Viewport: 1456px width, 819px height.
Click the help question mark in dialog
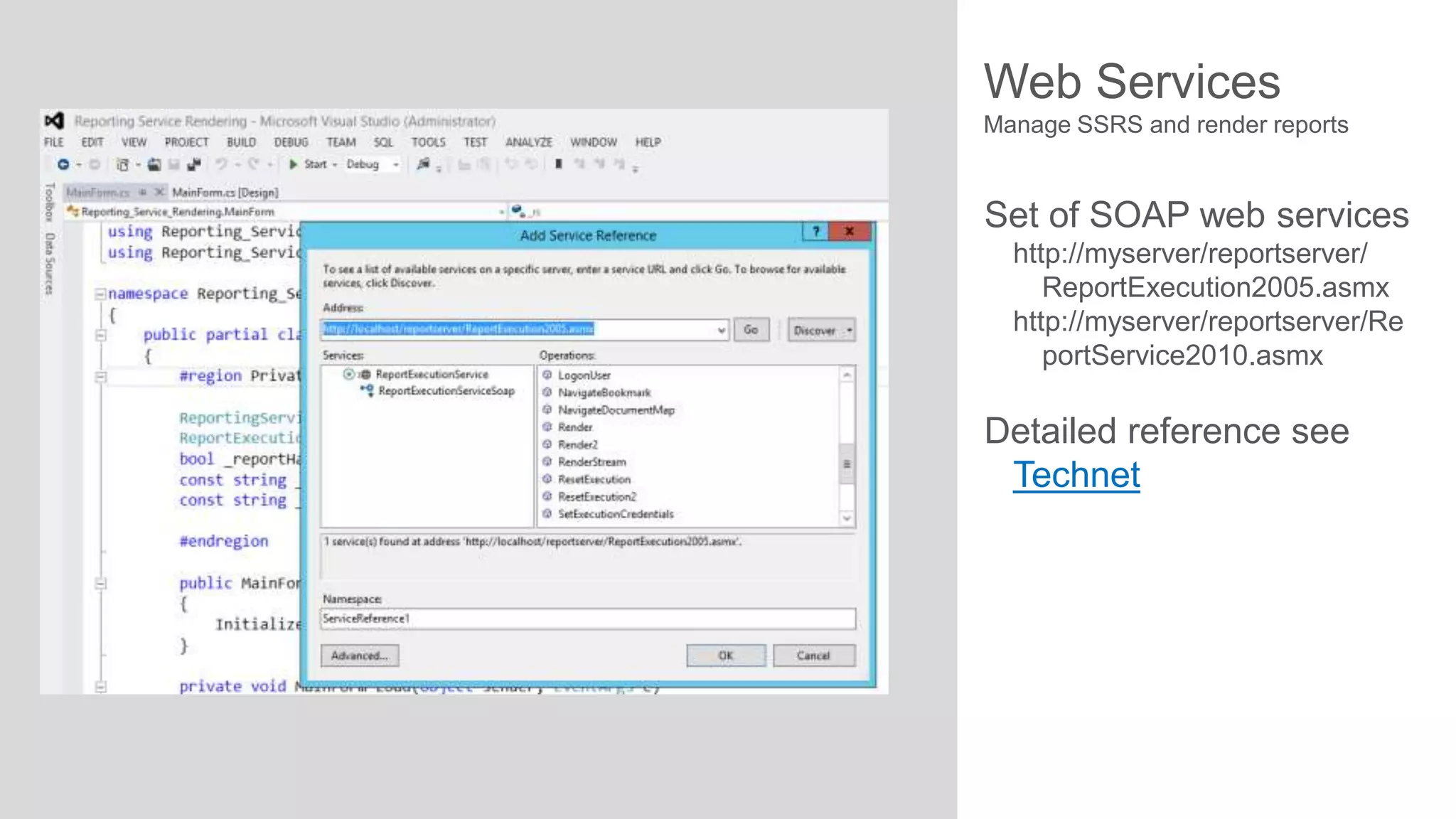(816, 232)
